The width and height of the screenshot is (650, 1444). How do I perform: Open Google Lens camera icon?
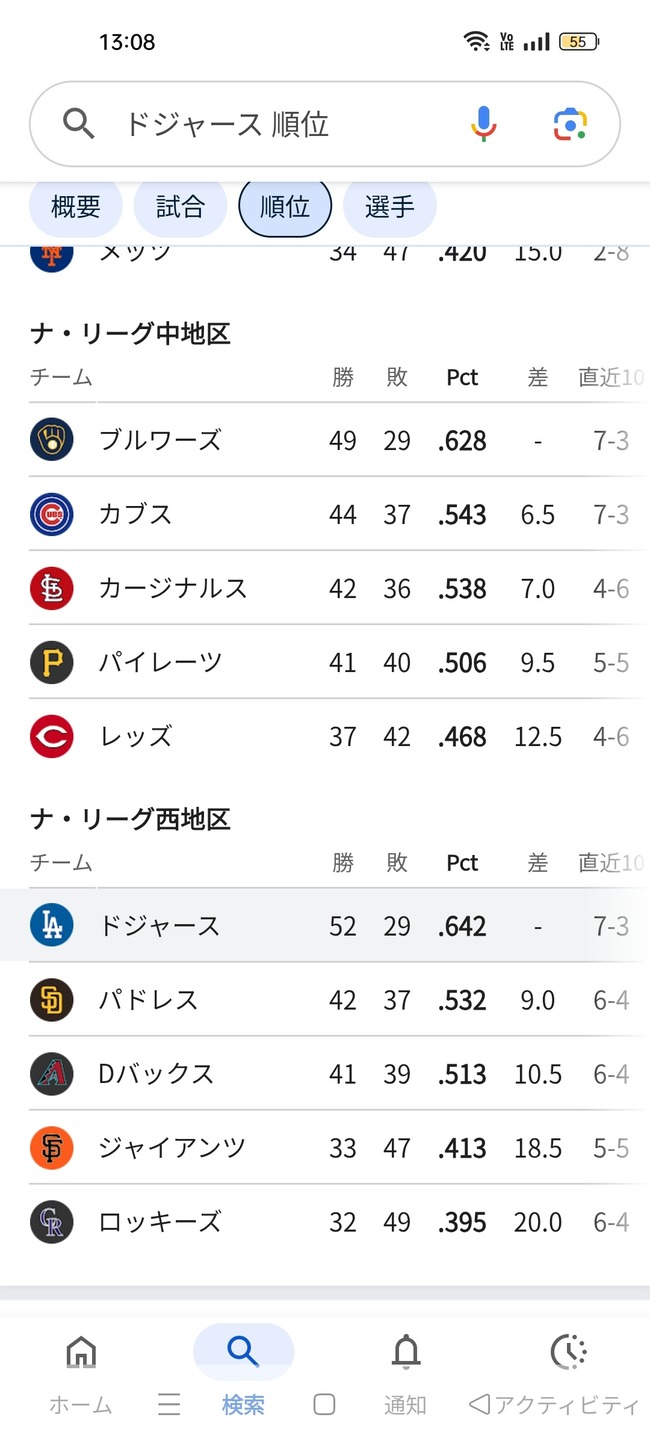[570, 124]
